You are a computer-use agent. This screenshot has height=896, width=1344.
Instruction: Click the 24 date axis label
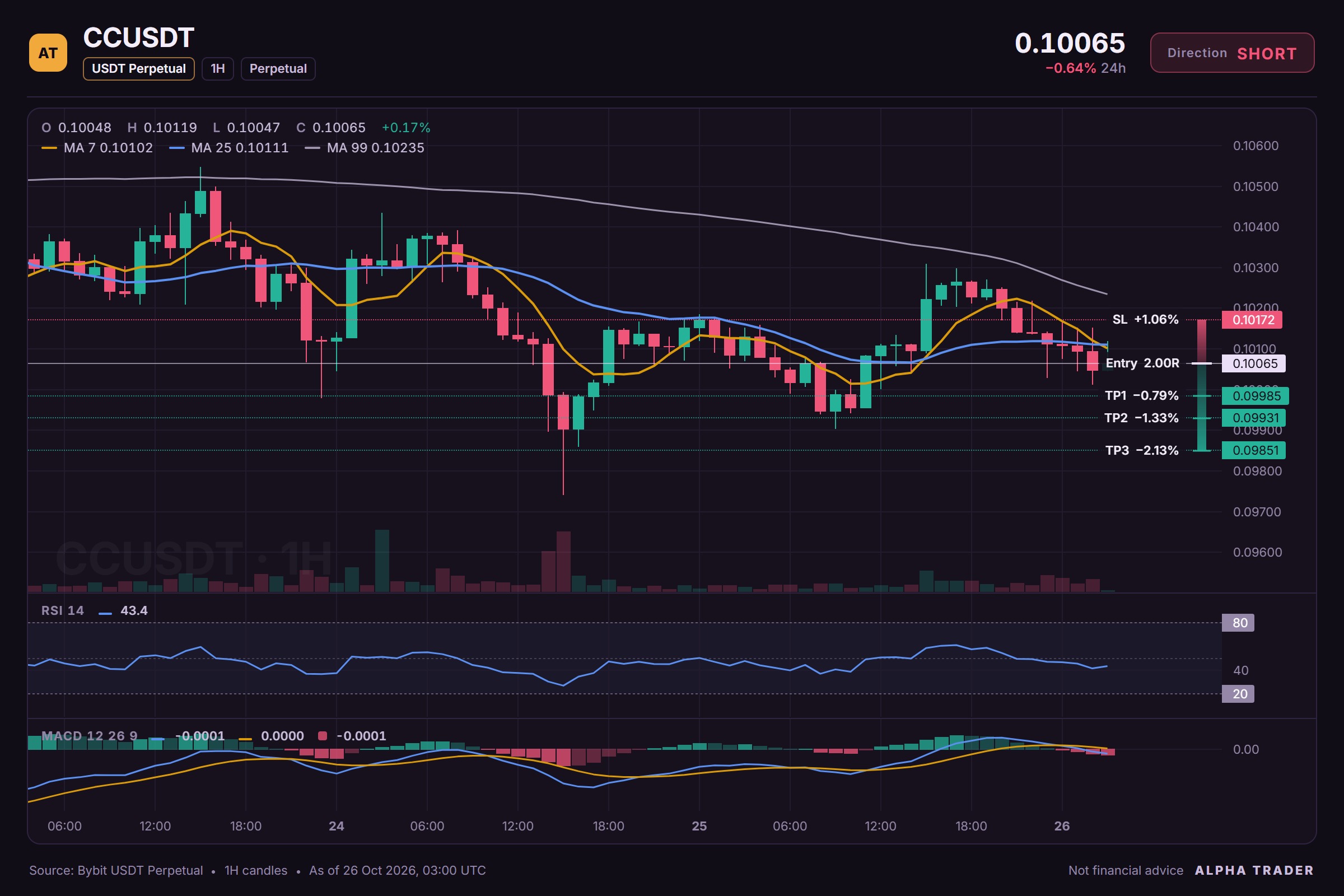coord(337,827)
